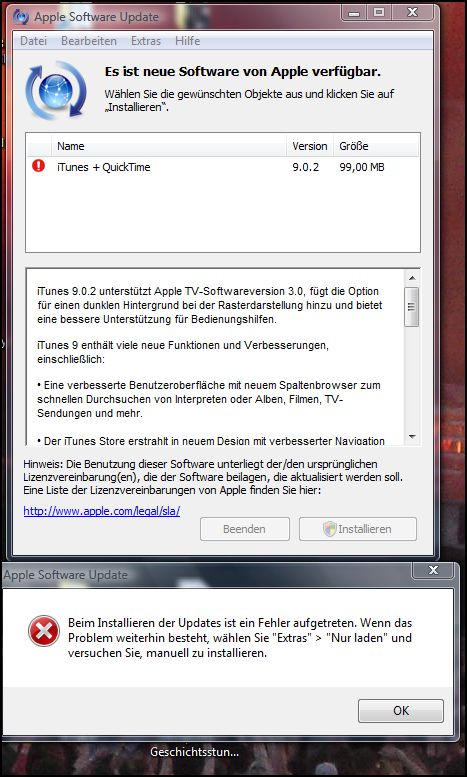Open the apple.com/legal/sla link
The image size is (467, 777).
(102, 510)
